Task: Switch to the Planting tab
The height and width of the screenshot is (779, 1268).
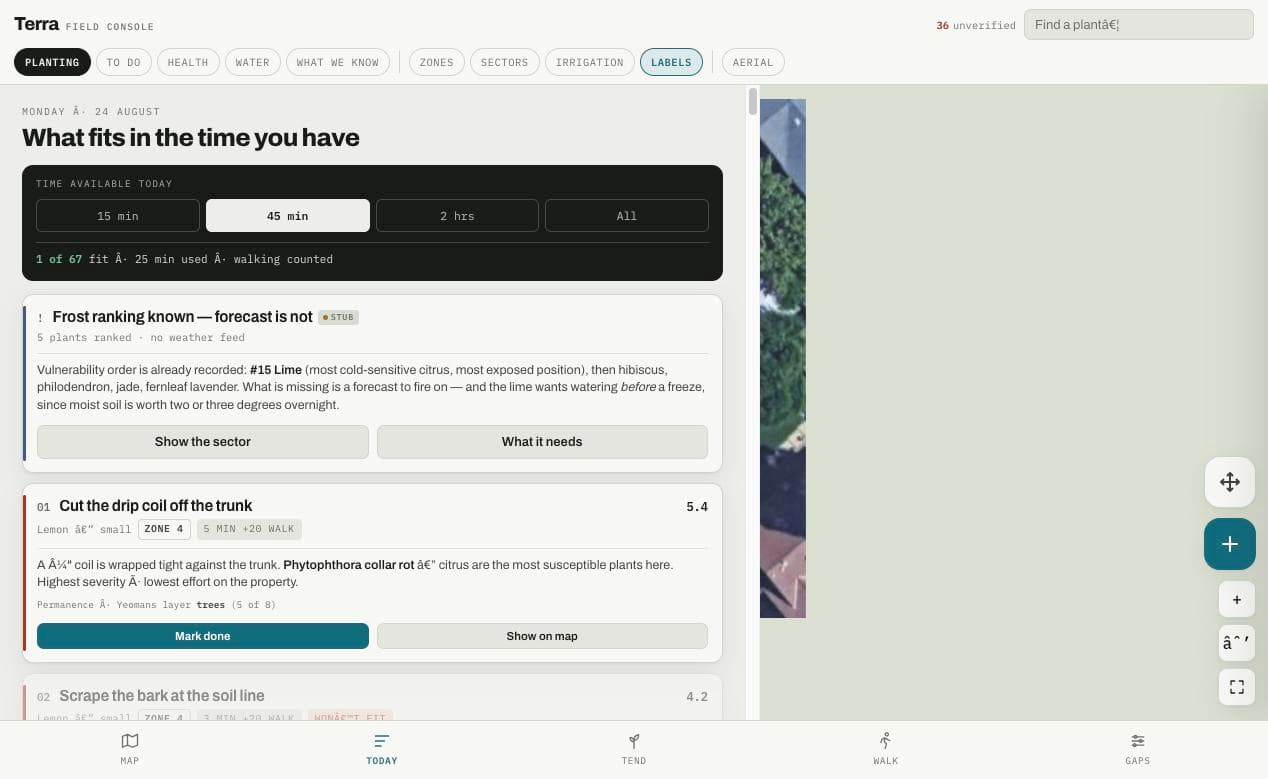Action: click(x=52, y=62)
